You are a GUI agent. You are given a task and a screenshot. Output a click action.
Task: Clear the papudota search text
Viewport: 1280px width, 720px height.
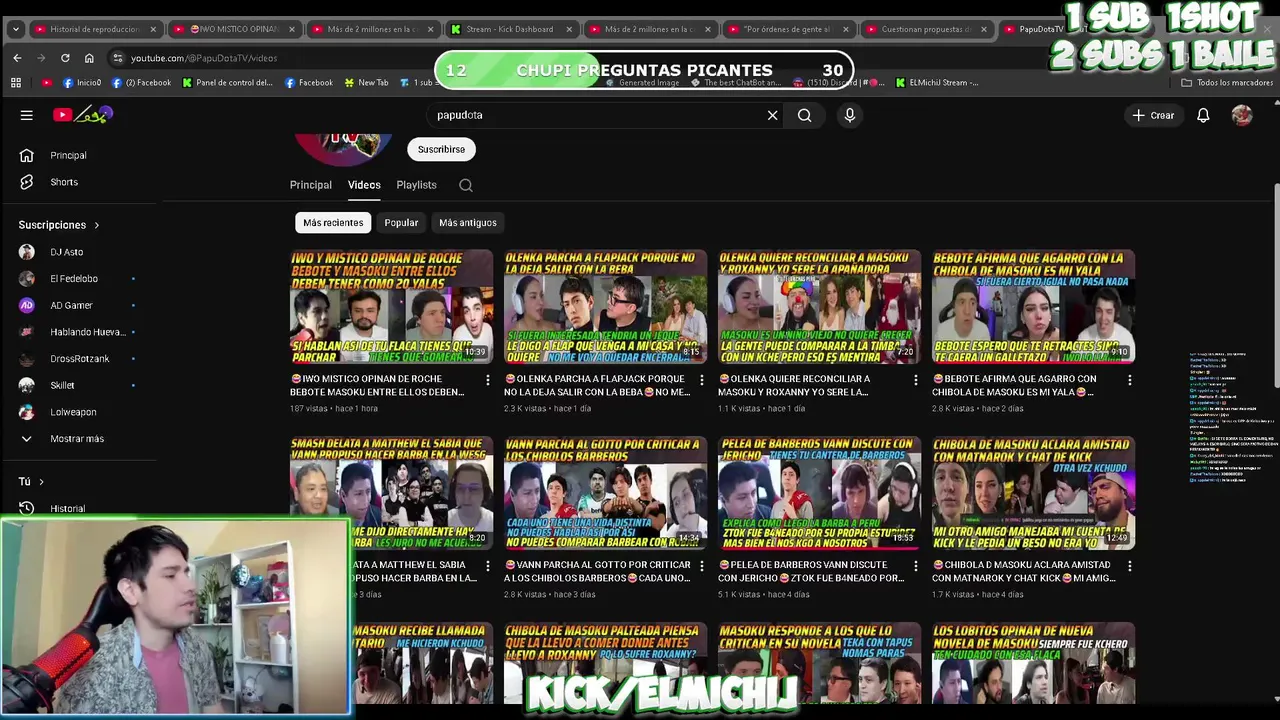[x=772, y=115]
